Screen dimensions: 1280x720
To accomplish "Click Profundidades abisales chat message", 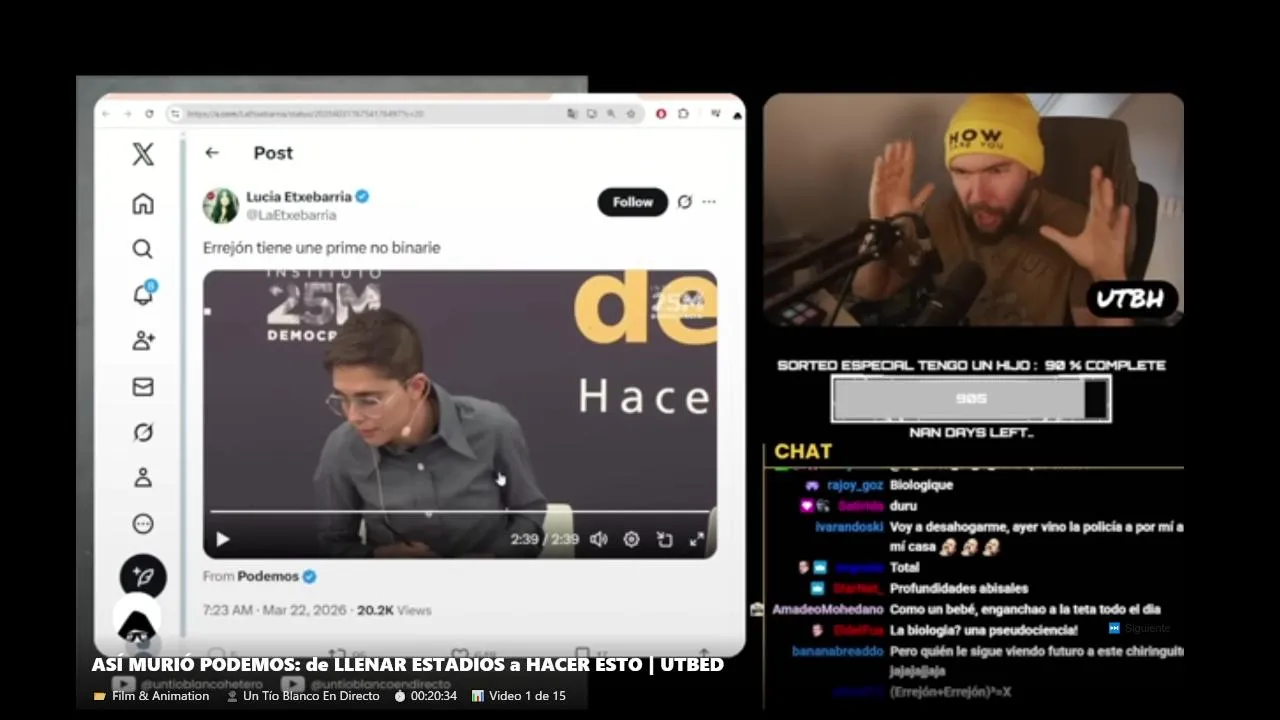I will (959, 589).
